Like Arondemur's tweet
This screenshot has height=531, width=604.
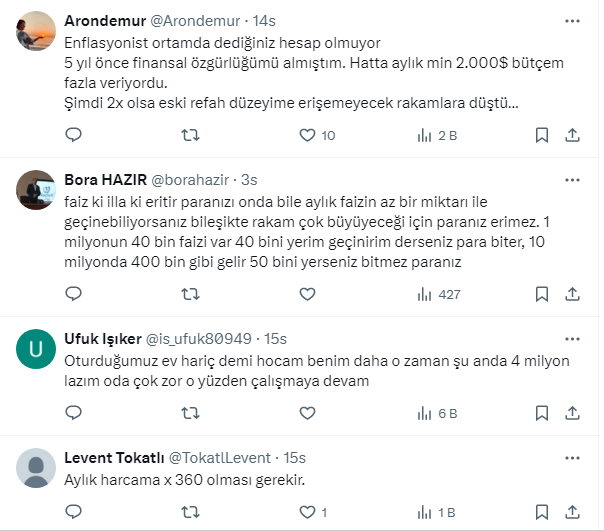[306, 135]
